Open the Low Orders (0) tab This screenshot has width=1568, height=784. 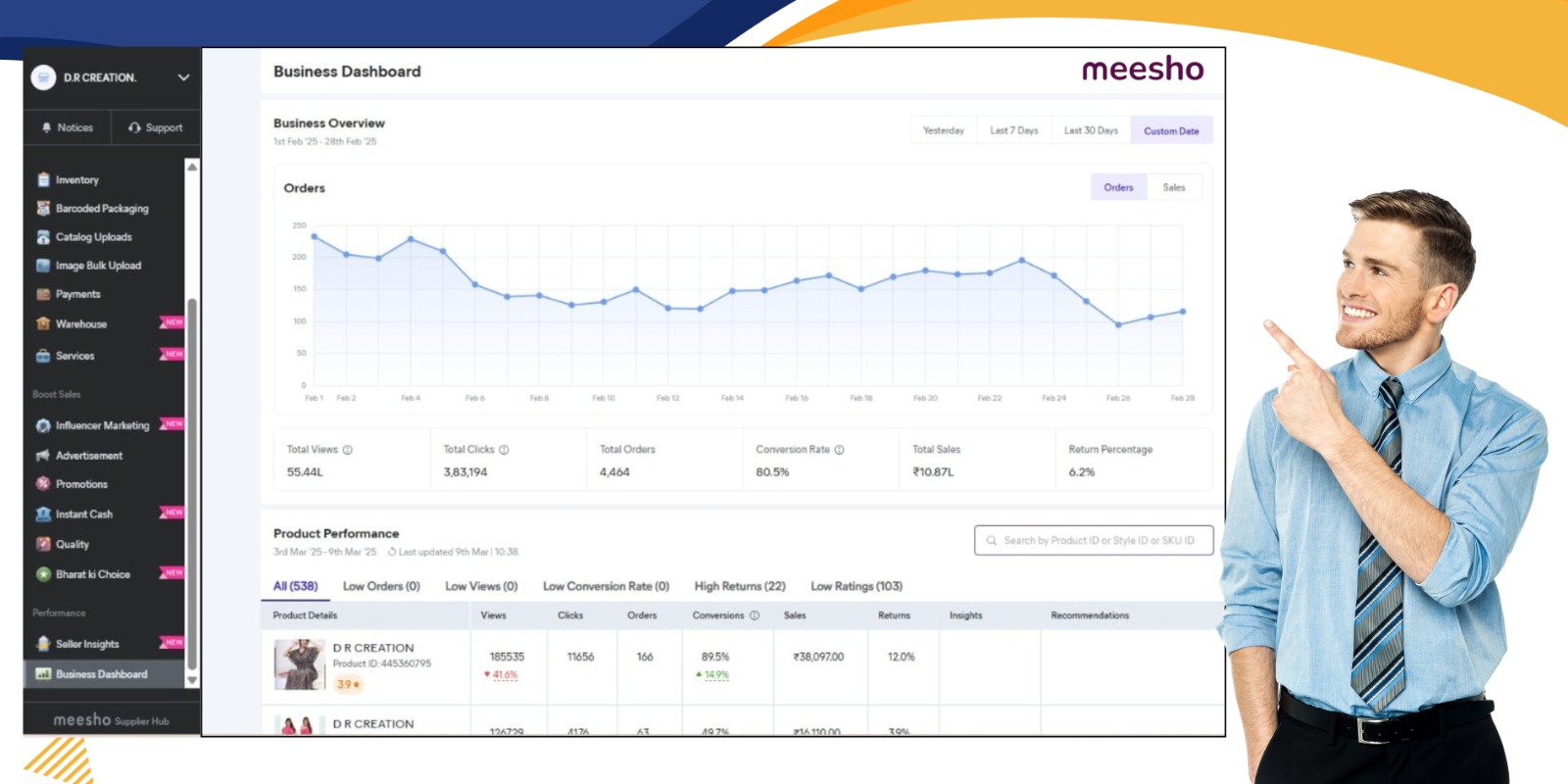coord(381,586)
